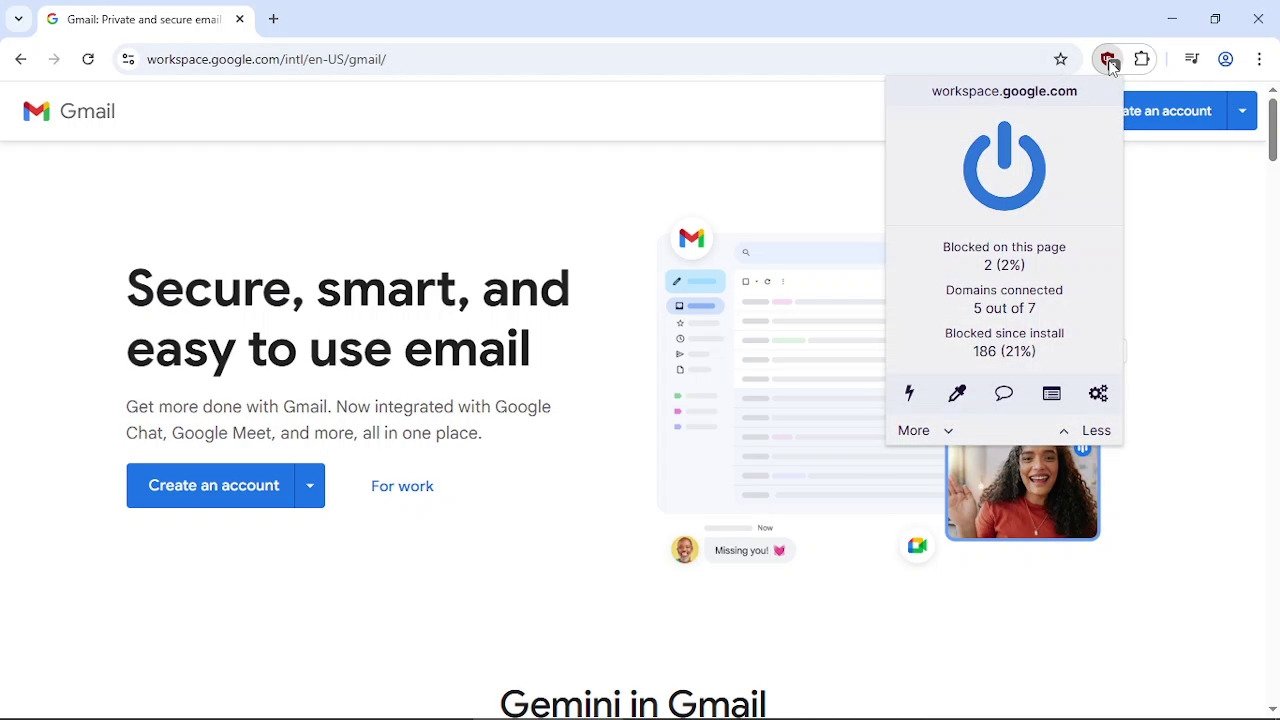The height and width of the screenshot is (720, 1280).
Task: Click the Missing you chat bubble
Action: (x=750, y=550)
